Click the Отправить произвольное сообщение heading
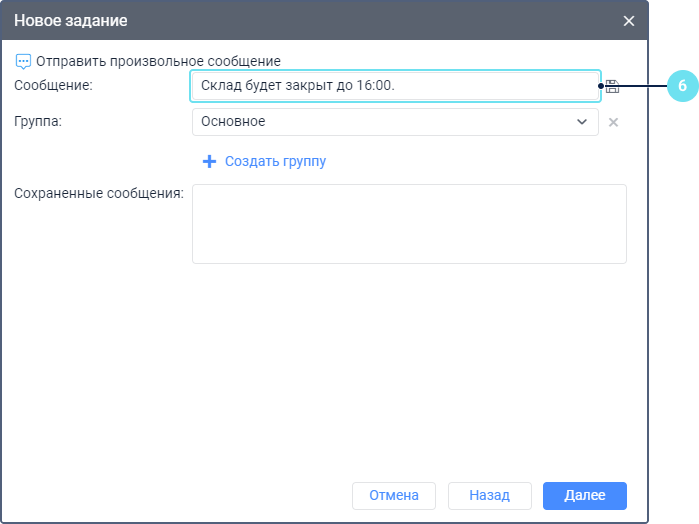The image size is (699, 524). [x=158, y=61]
